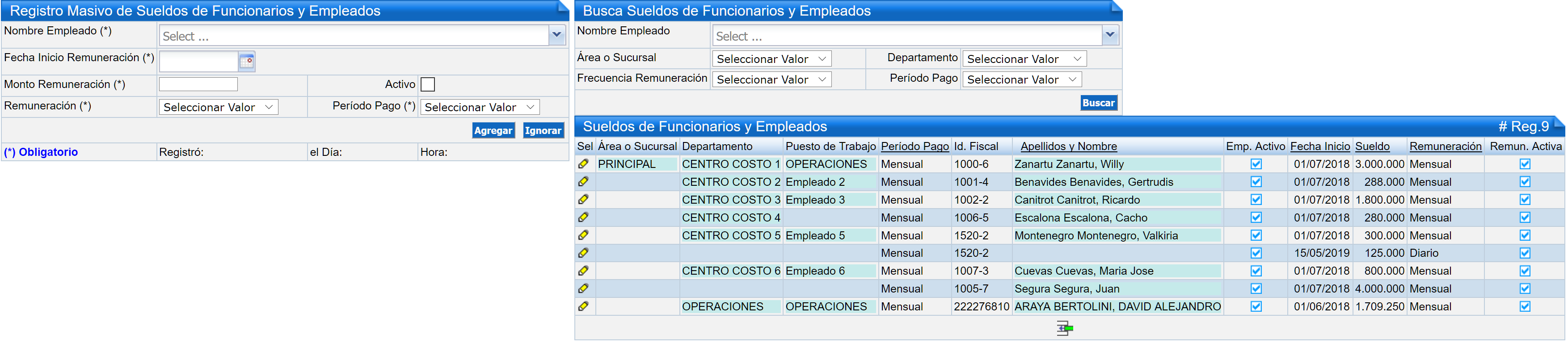Open Área o Sucursal dropdown
Viewport: 1568px width, 347px height.
[771, 59]
